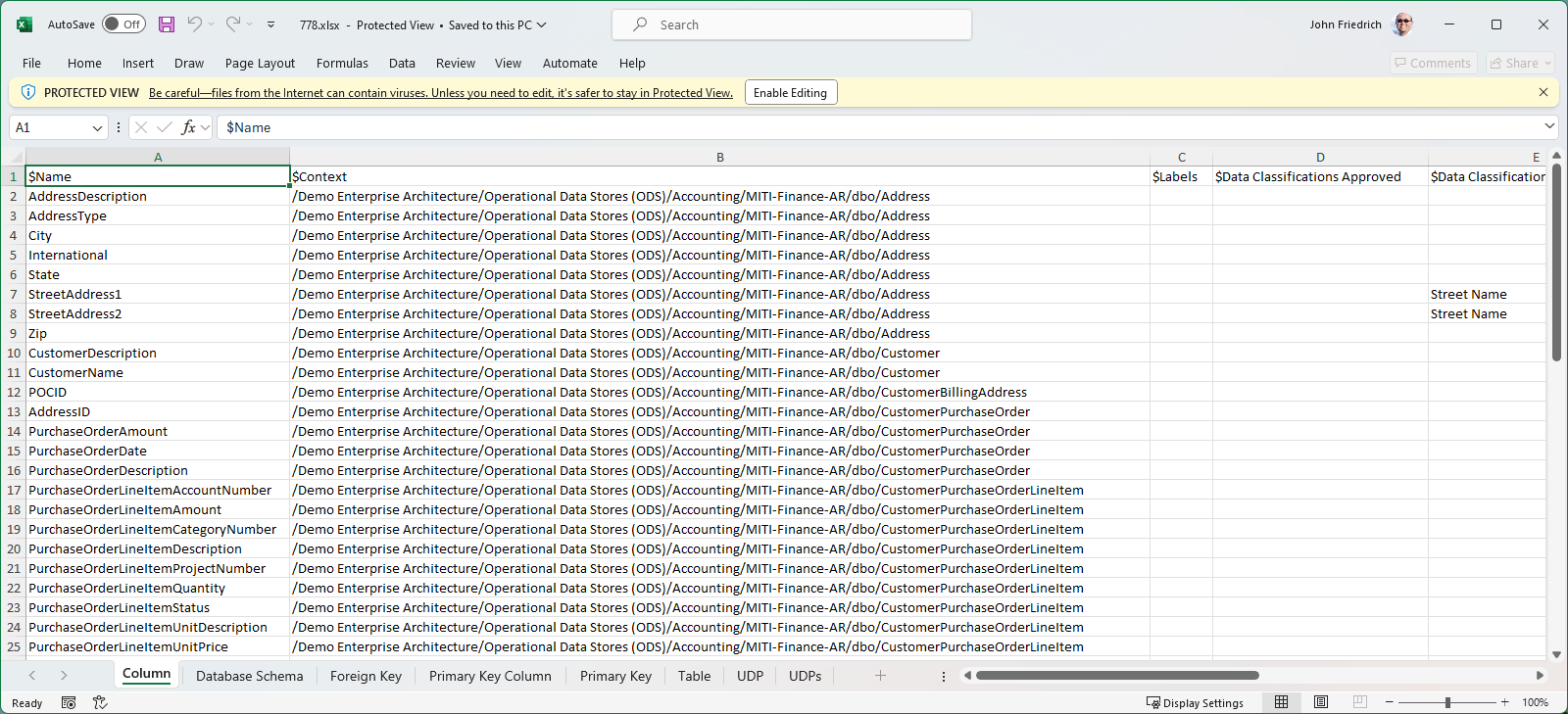Click the Undo arrow icon
The height and width of the screenshot is (714, 1568).
(195, 24)
